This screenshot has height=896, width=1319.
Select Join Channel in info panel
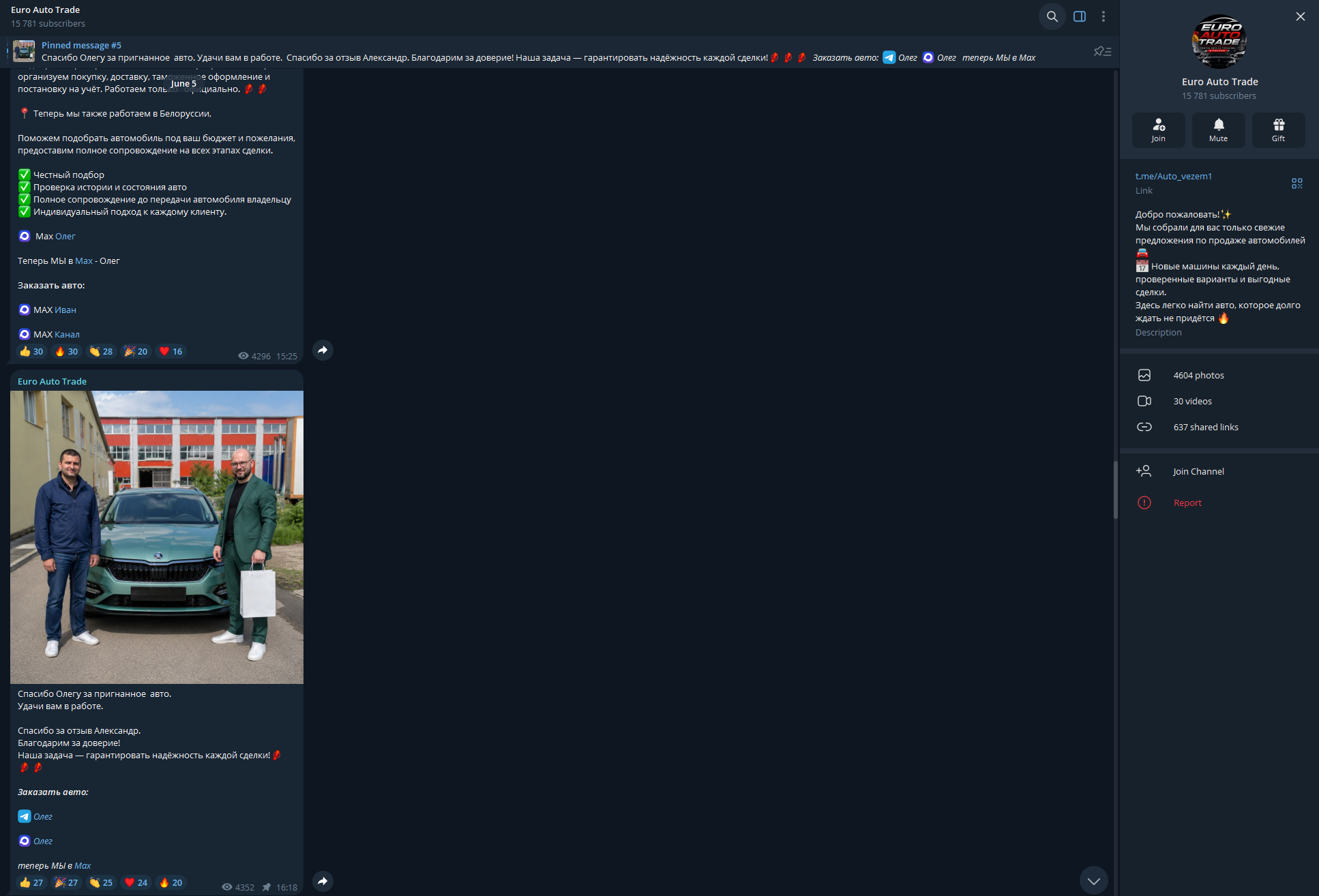point(1219,471)
